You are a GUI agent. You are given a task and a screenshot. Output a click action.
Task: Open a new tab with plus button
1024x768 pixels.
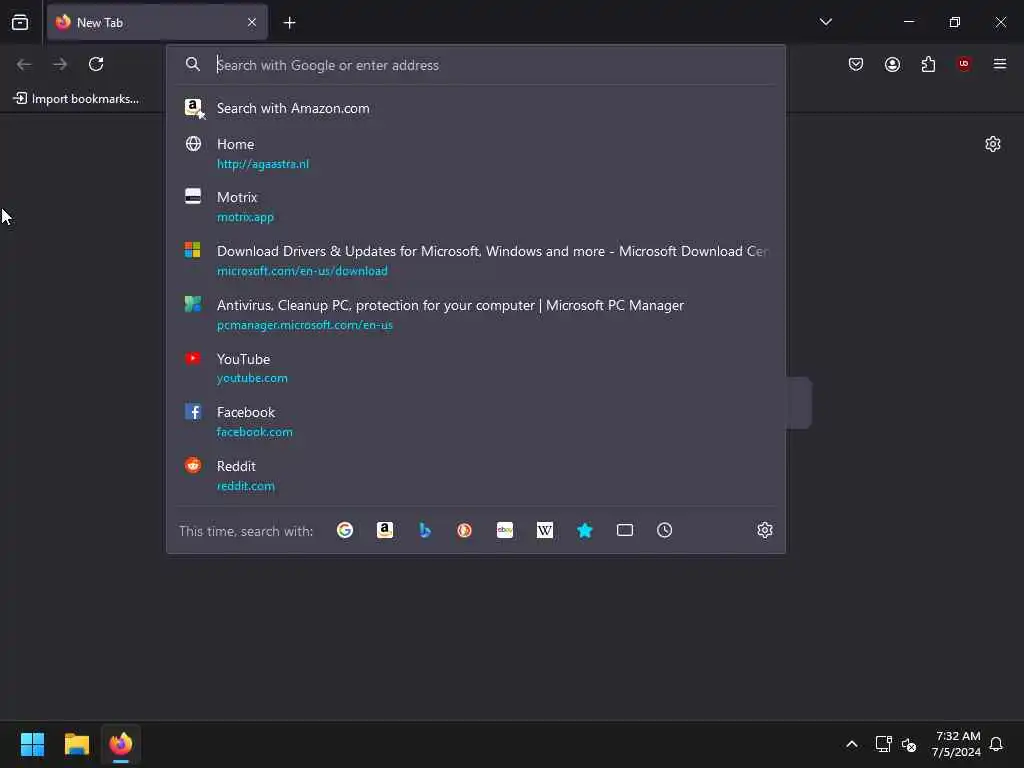[289, 22]
